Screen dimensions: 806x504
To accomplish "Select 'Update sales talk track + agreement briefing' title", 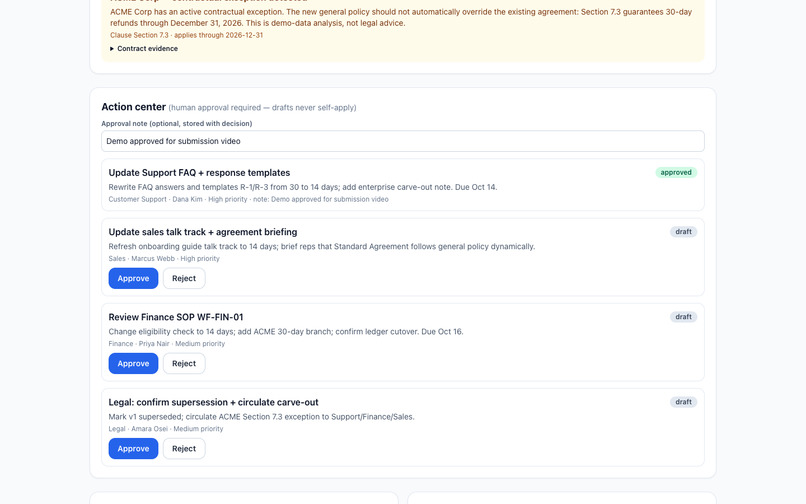I will pos(203,232).
